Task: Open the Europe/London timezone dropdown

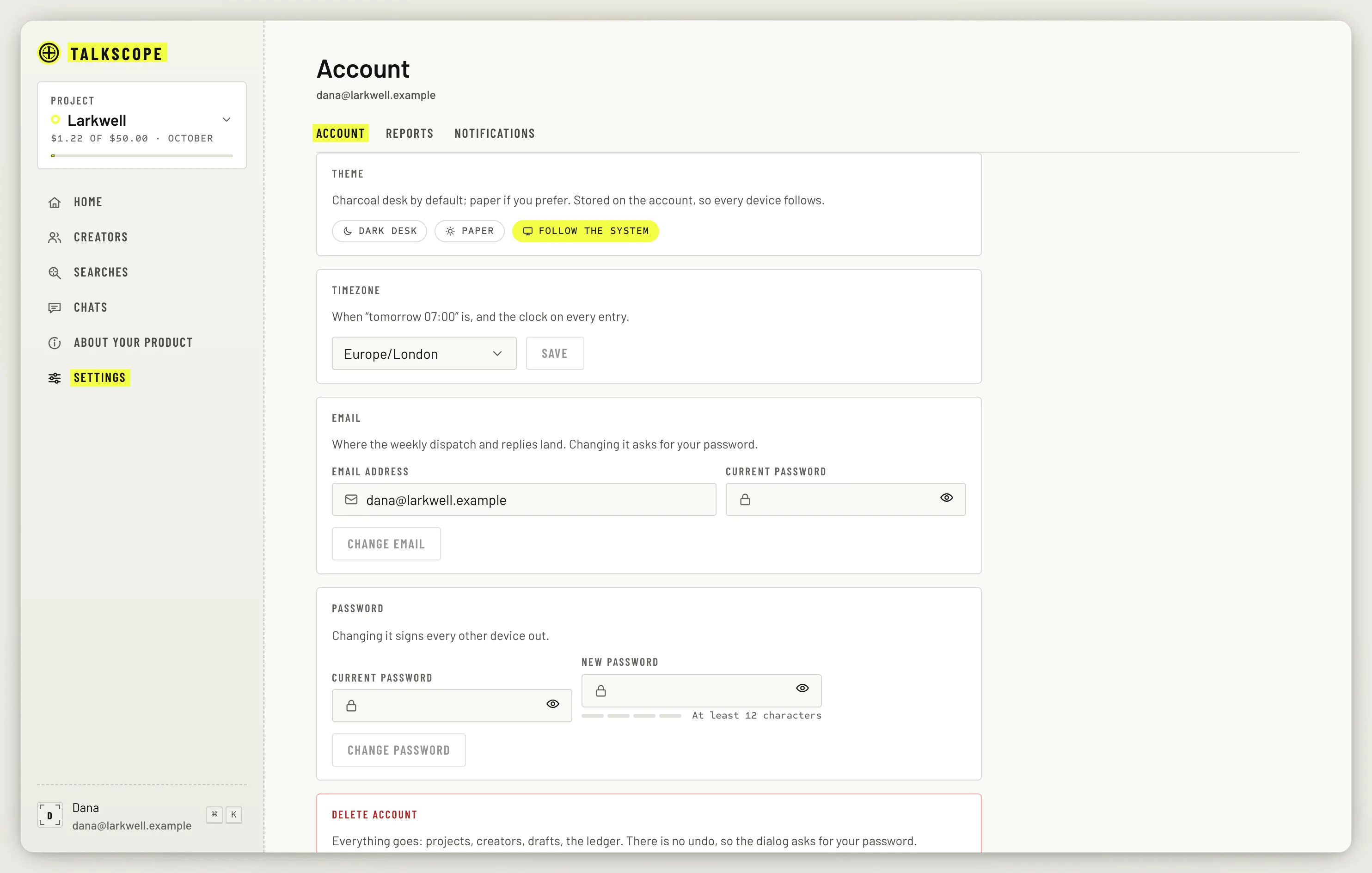Action: click(x=424, y=353)
